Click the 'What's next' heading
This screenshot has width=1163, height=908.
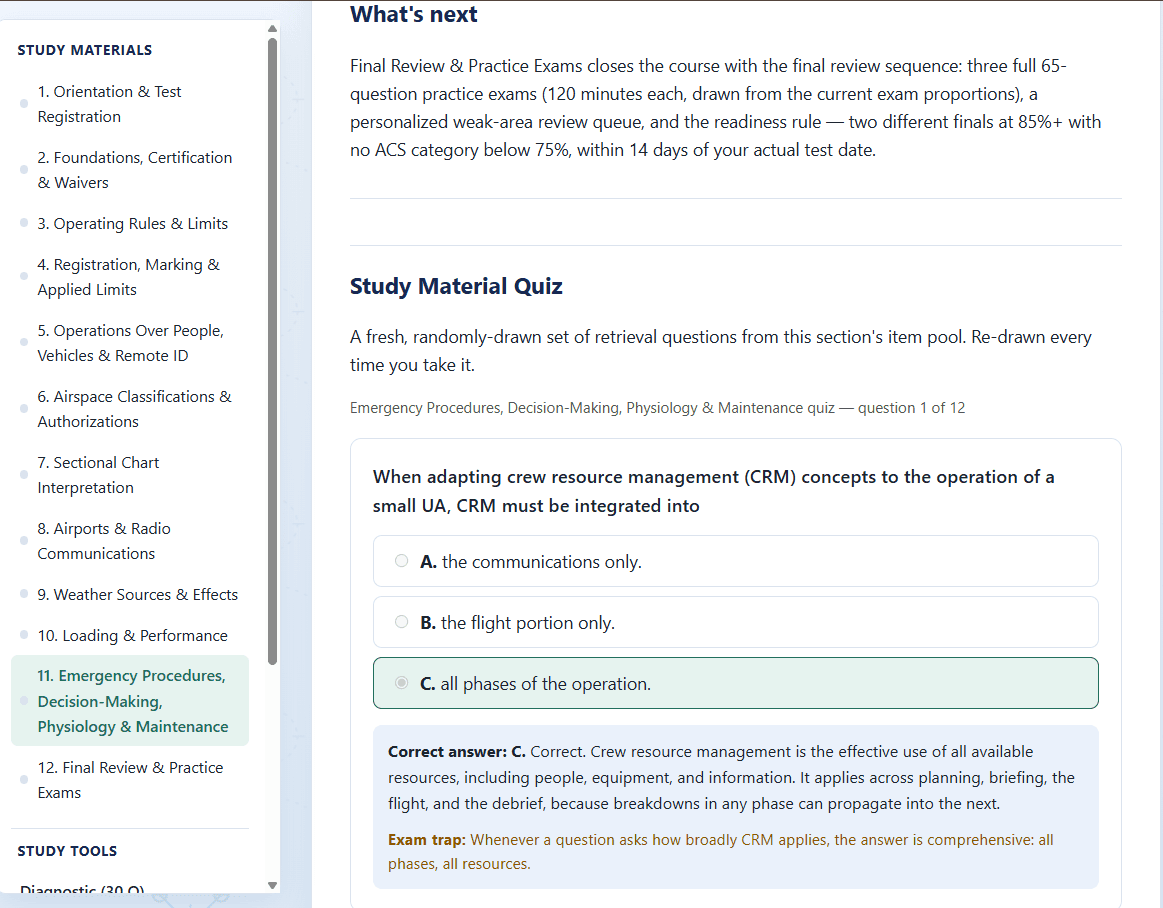point(414,14)
